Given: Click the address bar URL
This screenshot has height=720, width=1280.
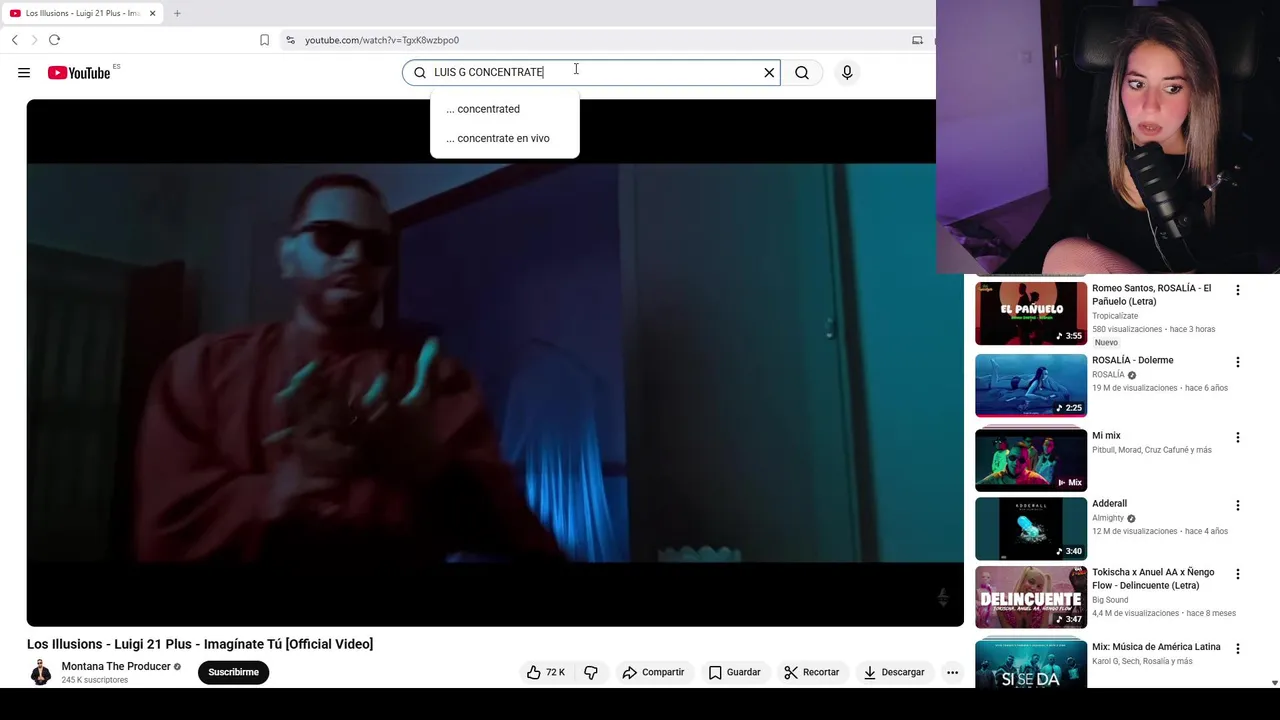Looking at the screenshot, I should (382, 40).
